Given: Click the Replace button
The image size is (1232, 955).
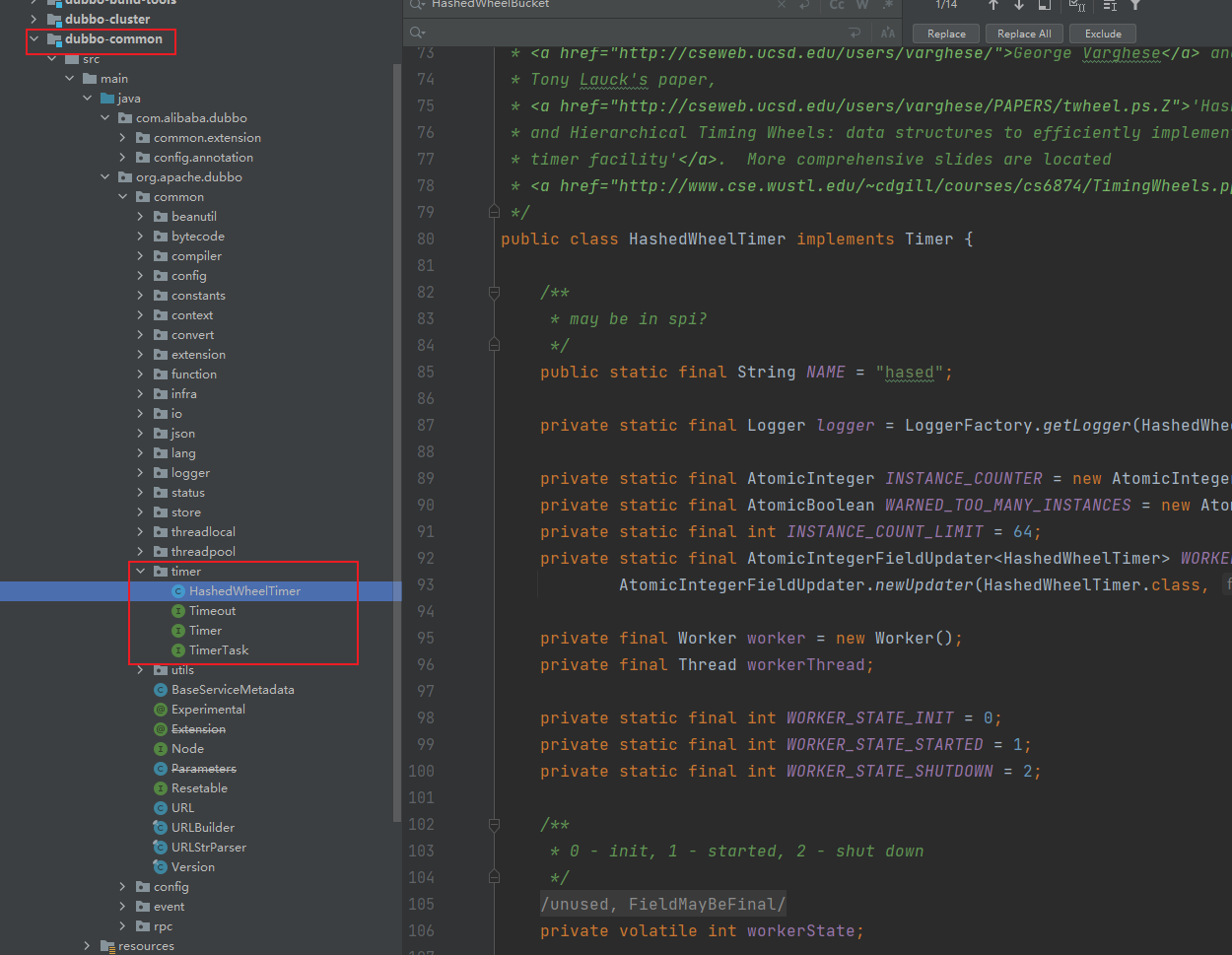Looking at the screenshot, I should click(x=946, y=34).
